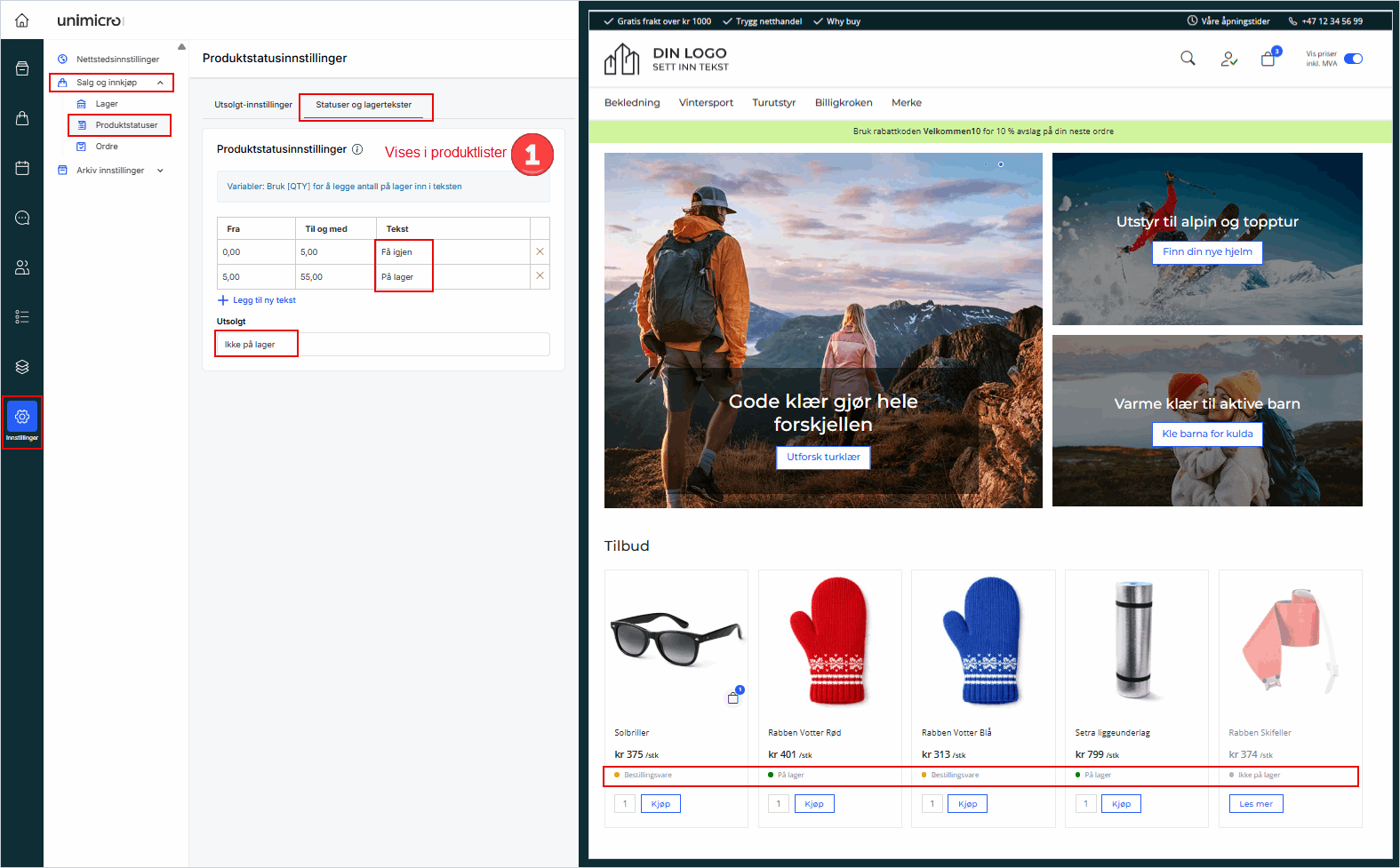
Task: Click 'Legg til ny tekst' link
Action: click(x=263, y=300)
